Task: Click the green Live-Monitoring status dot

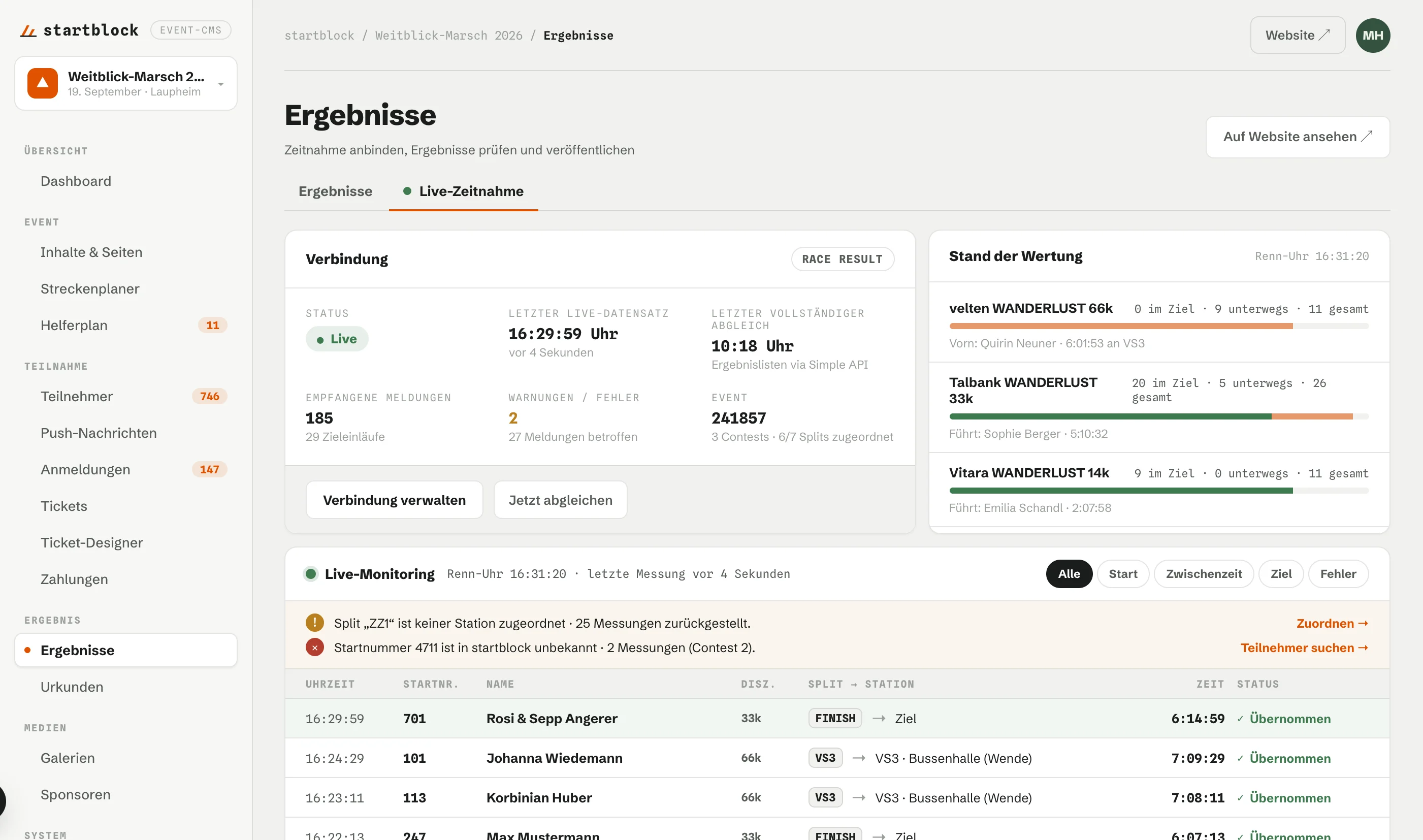Action: (x=311, y=573)
